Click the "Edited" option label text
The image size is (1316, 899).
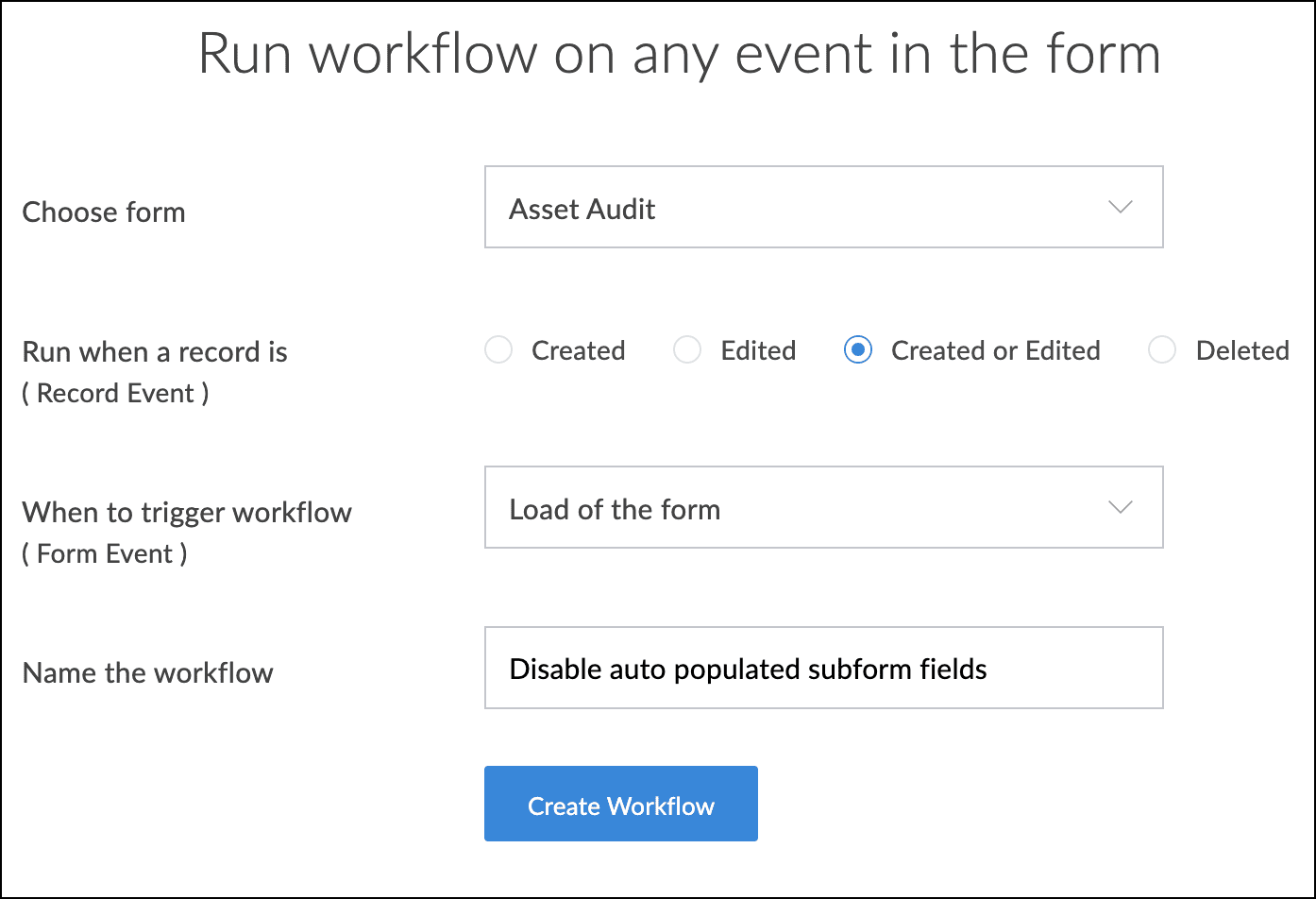pos(758,350)
